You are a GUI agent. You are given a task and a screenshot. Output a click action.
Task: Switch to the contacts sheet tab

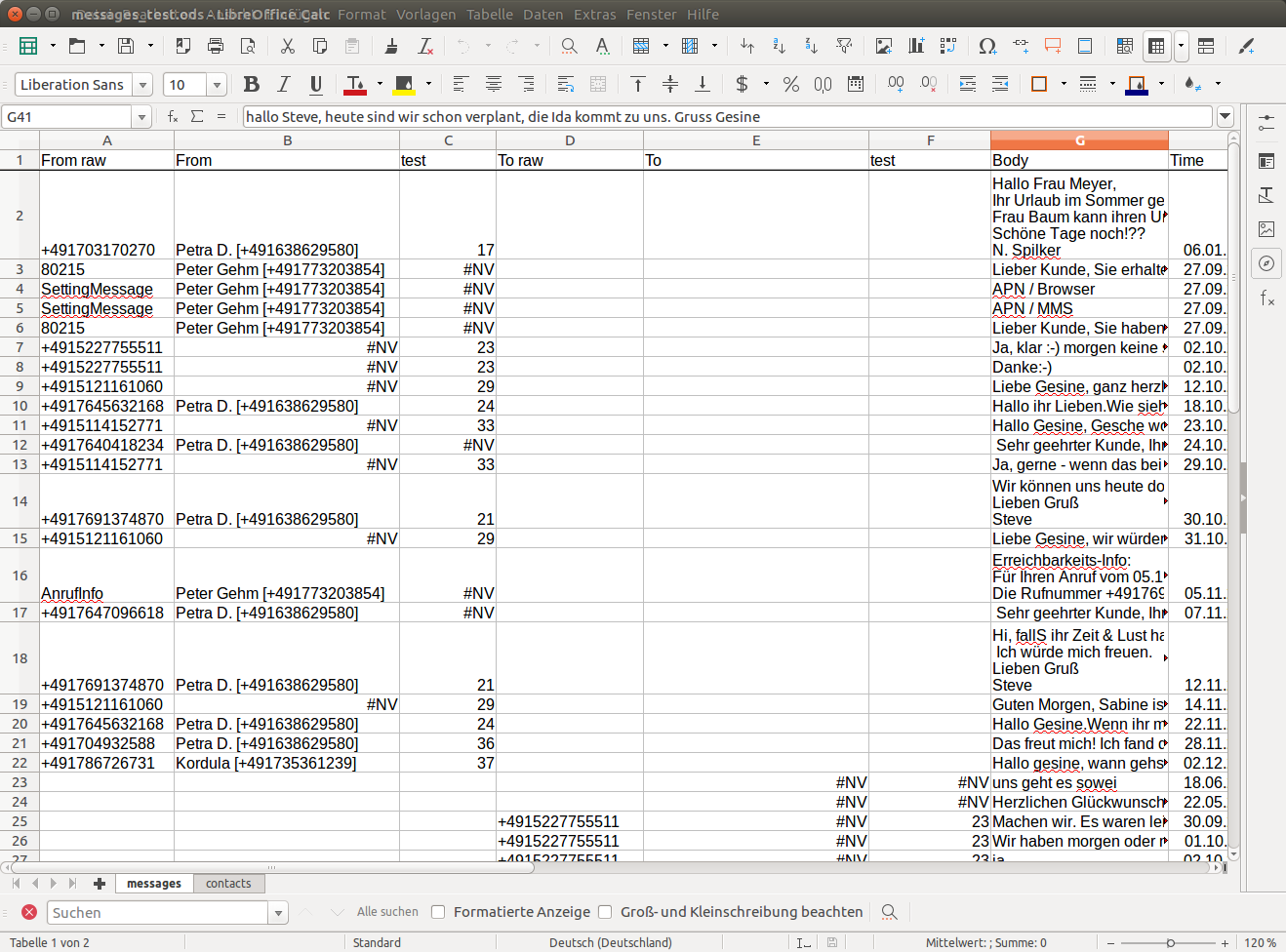click(228, 884)
